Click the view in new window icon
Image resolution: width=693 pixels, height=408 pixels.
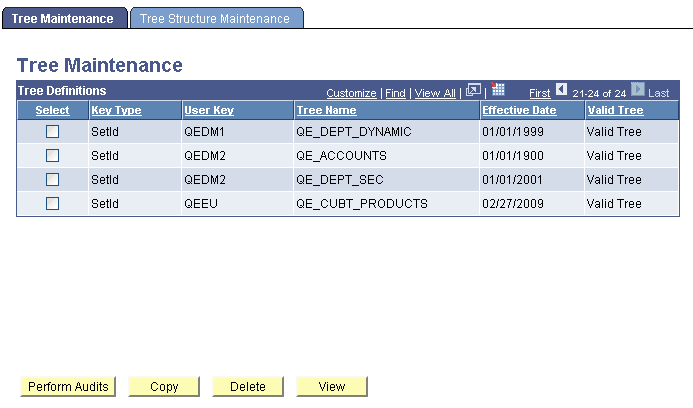[474, 90]
